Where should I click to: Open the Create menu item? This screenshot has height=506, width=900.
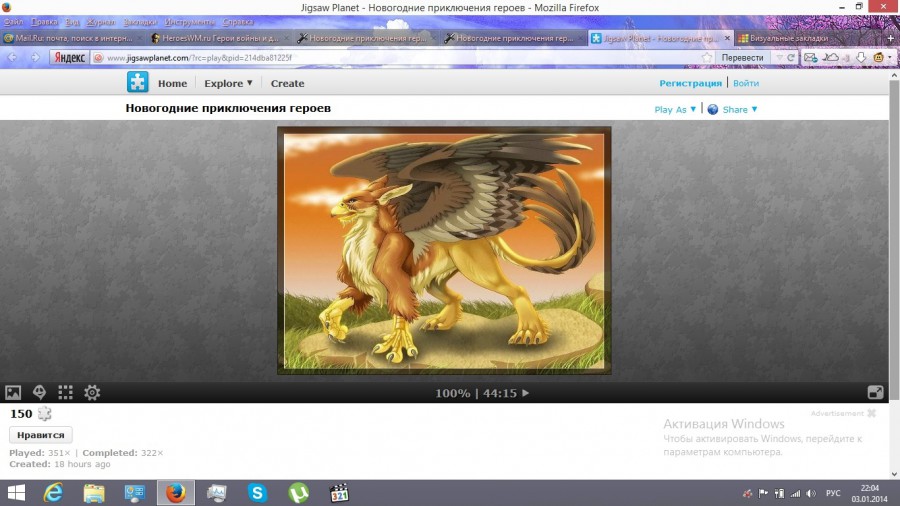(287, 84)
